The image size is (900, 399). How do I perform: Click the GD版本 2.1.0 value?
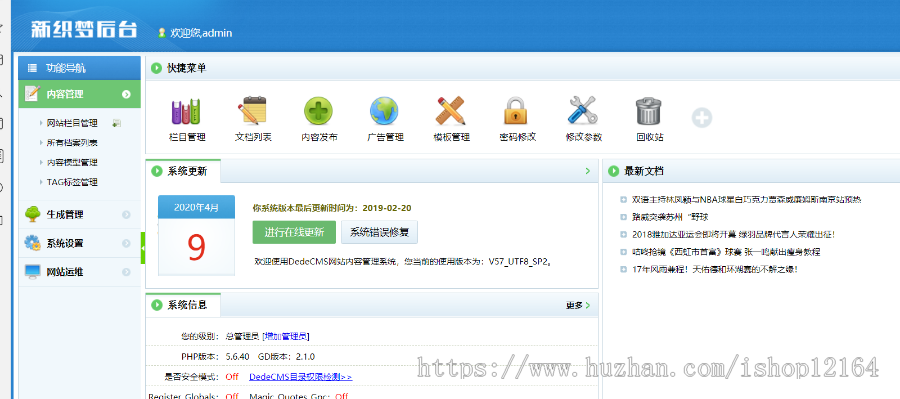(x=305, y=357)
